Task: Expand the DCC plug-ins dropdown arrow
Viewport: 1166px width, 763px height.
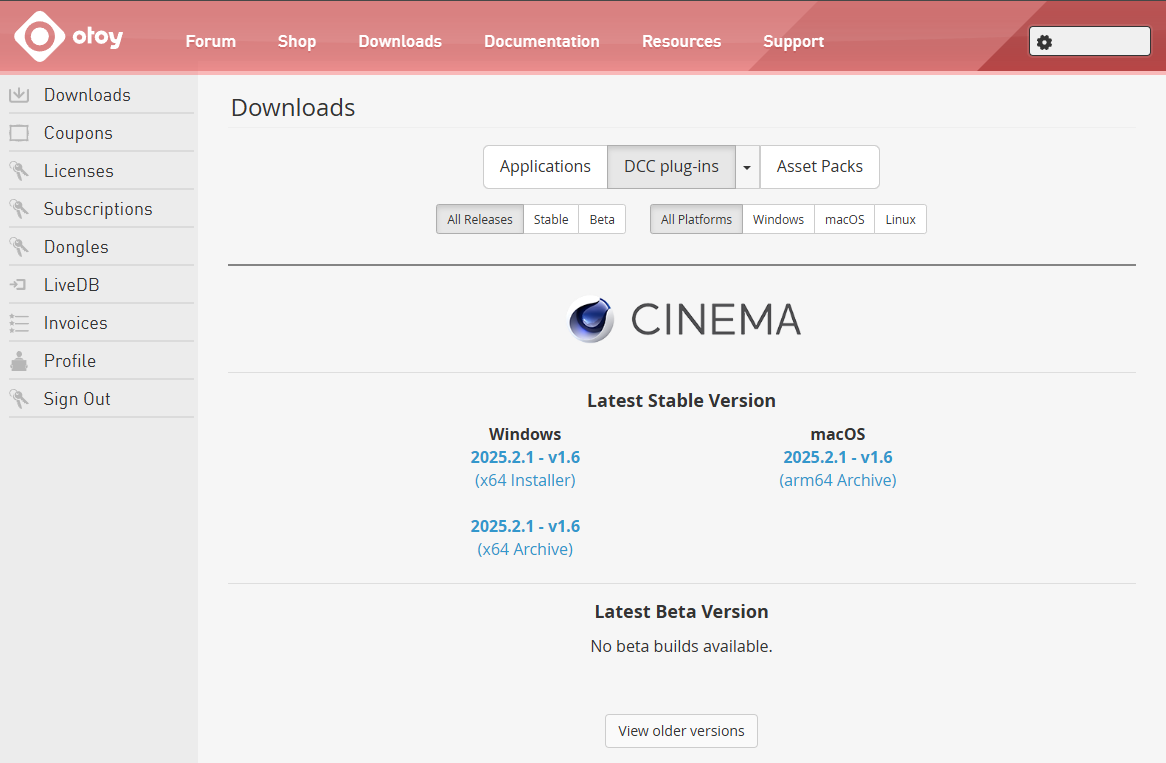Action: [747, 167]
